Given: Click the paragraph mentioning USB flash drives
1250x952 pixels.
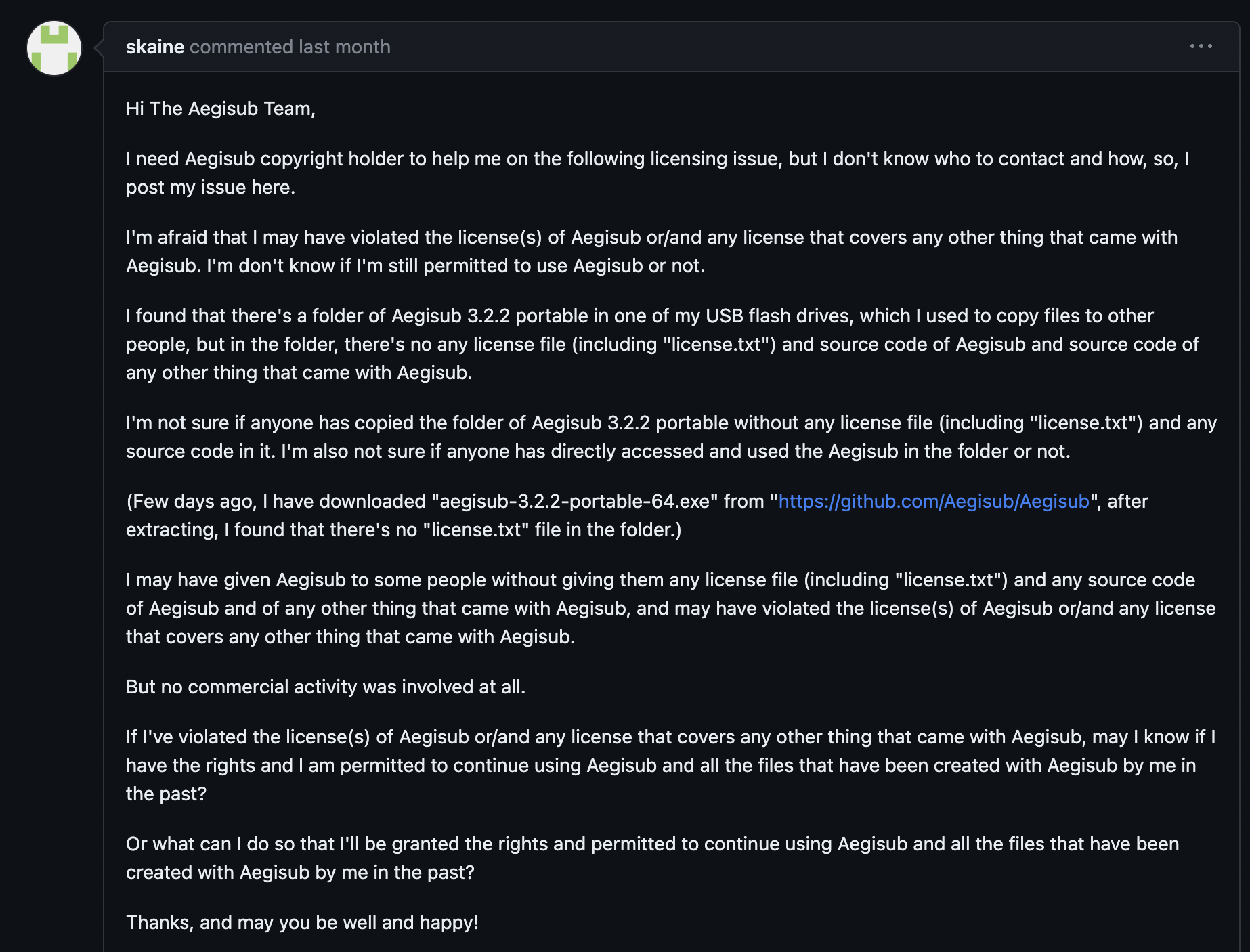Looking at the screenshot, I should coord(662,344).
